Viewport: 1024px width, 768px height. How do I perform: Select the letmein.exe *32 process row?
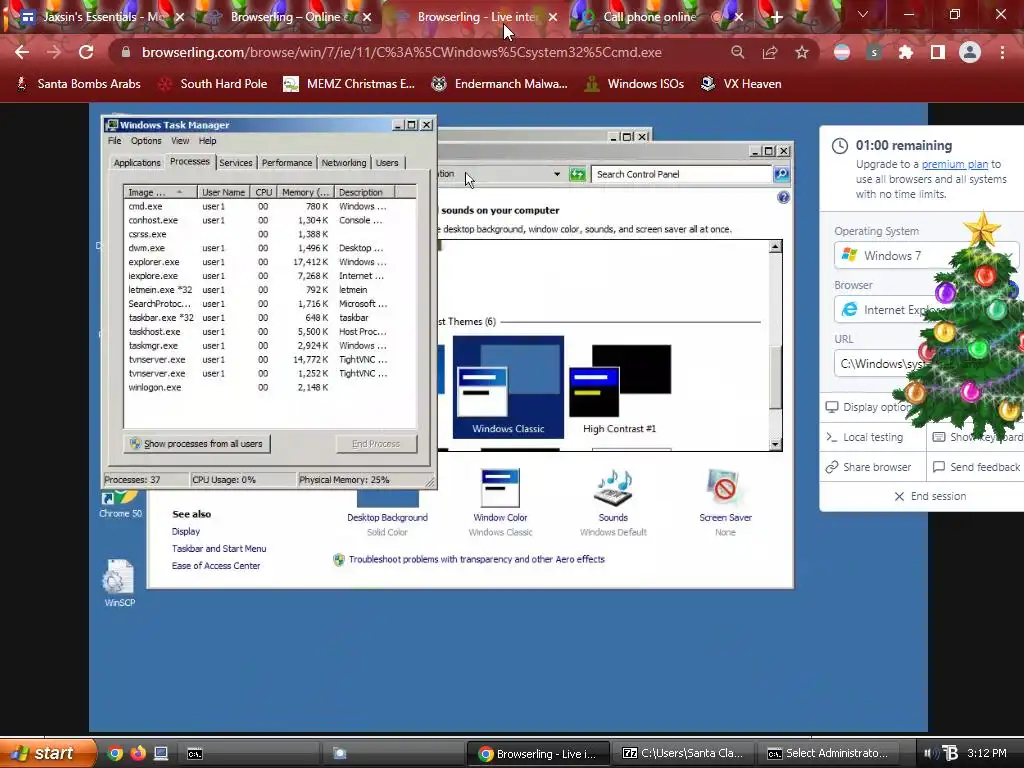269,289
